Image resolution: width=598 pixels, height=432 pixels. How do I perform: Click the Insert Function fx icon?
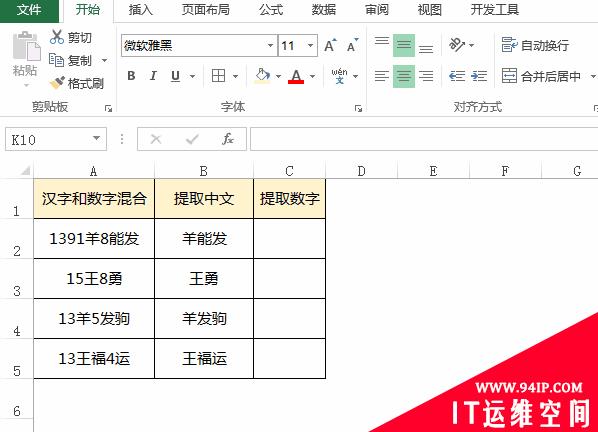(x=228, y=139)
